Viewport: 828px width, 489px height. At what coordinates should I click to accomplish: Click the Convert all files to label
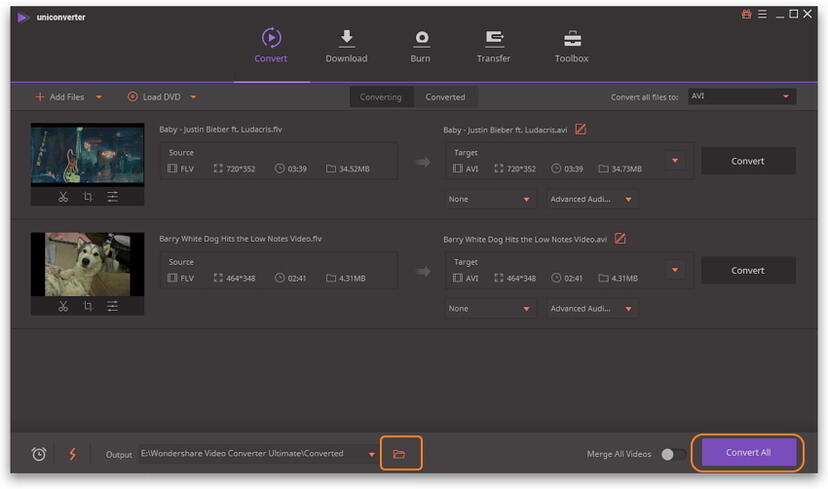(644, 97)
